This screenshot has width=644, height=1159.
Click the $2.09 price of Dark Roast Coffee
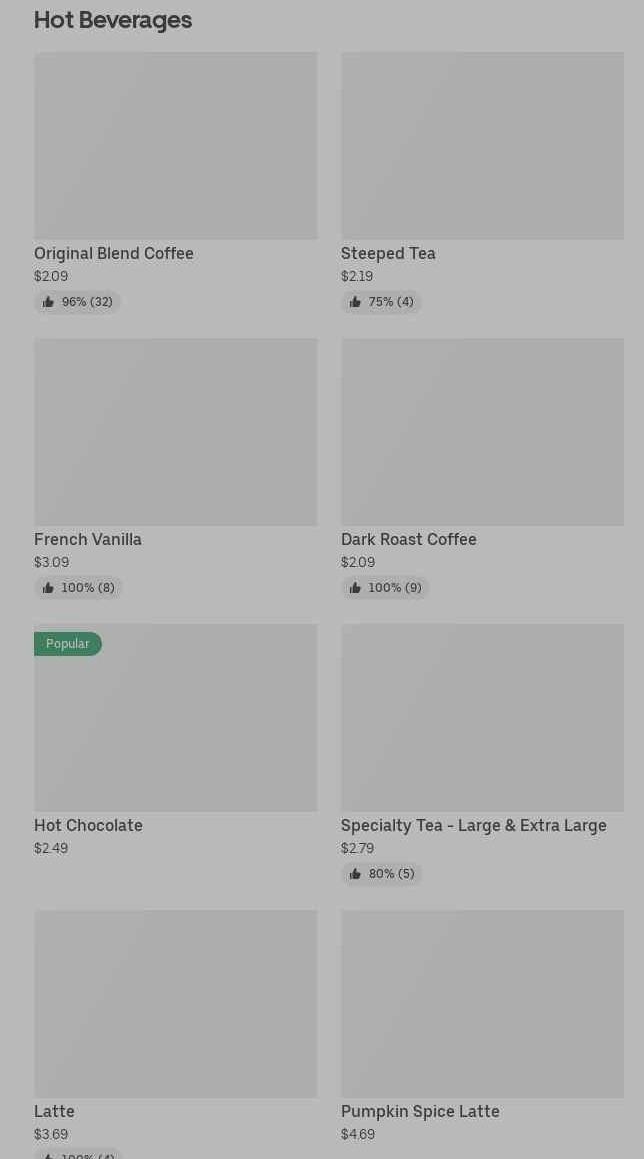358,563
